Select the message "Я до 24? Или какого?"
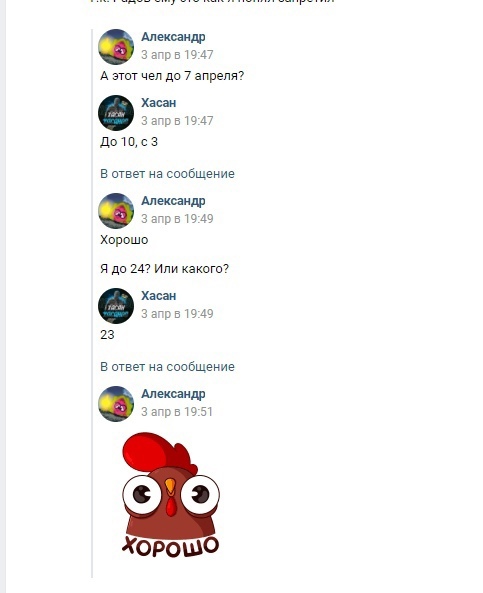The height and width of the screenshot is (593, 483). [x=165, y=269]
